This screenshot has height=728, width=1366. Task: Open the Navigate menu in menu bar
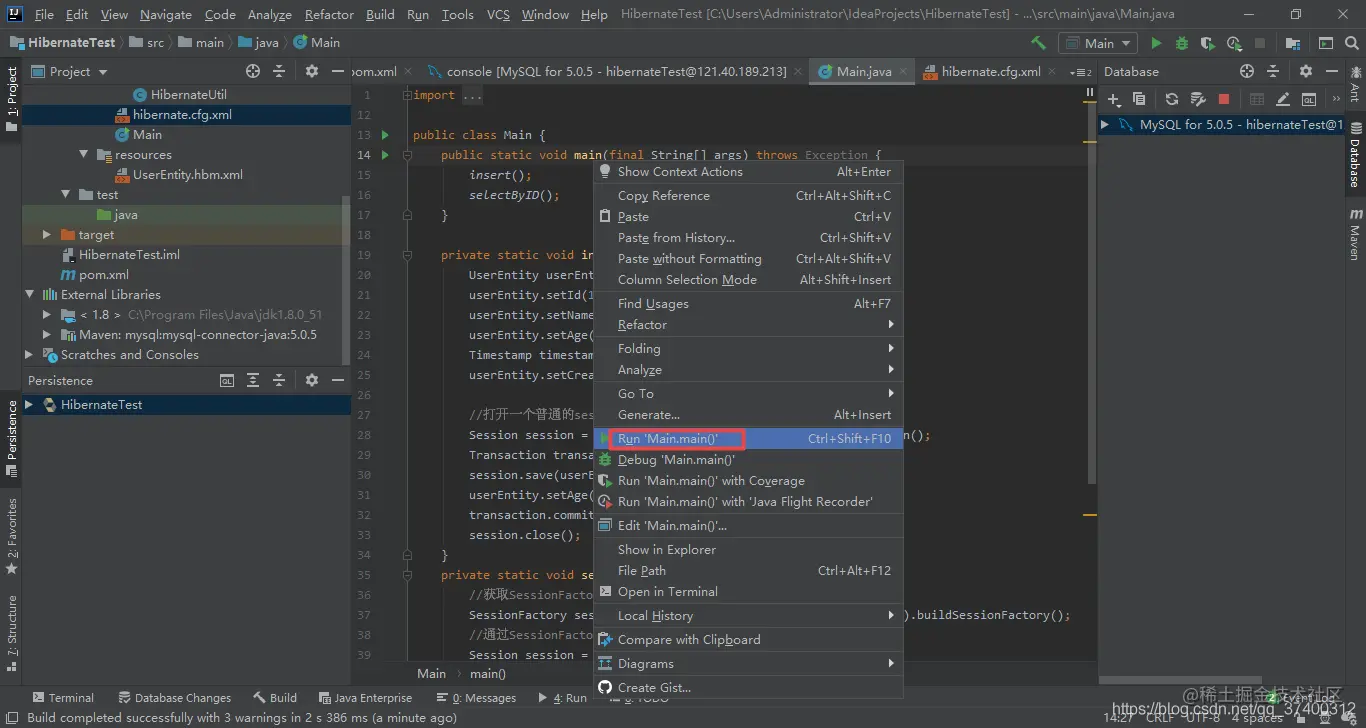[166, 15]
